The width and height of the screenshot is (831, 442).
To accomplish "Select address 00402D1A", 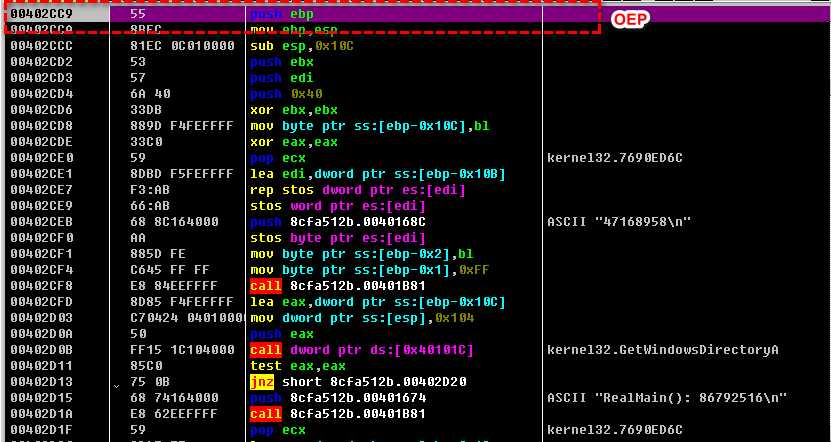I will click(x=41, y=414).
